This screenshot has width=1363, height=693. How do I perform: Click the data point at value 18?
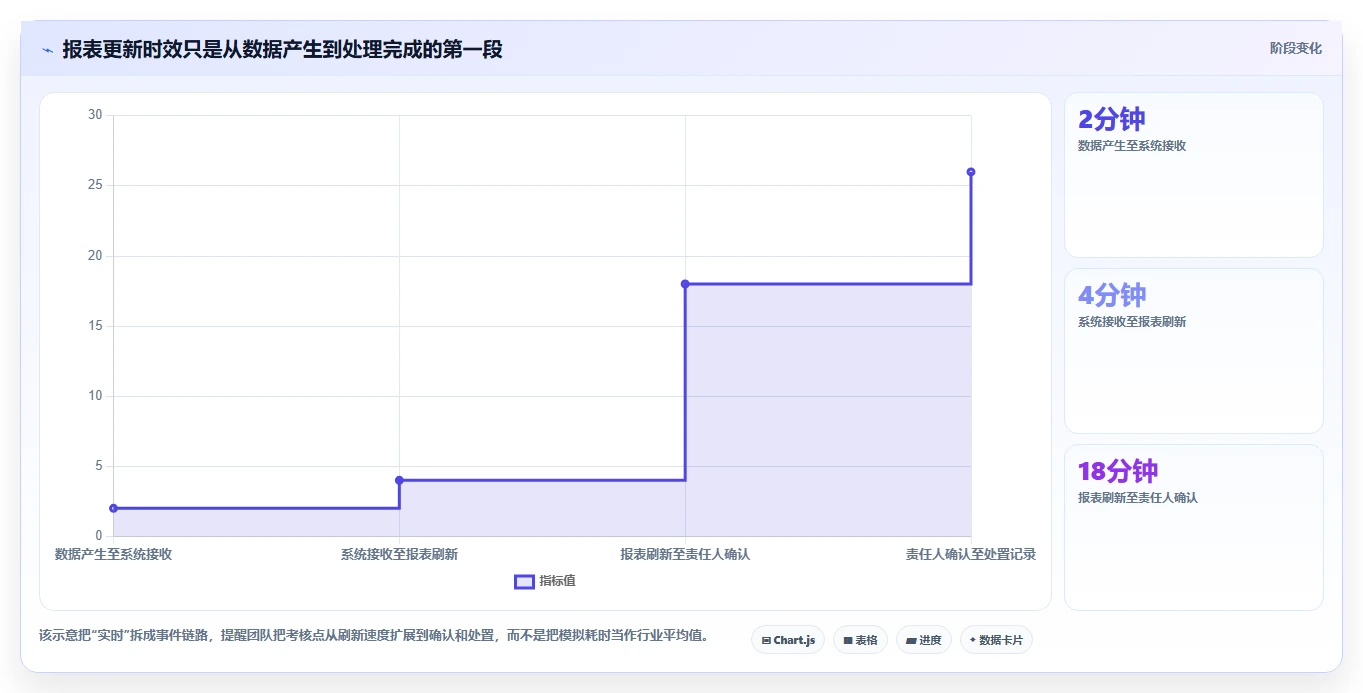tap(685, 284)
